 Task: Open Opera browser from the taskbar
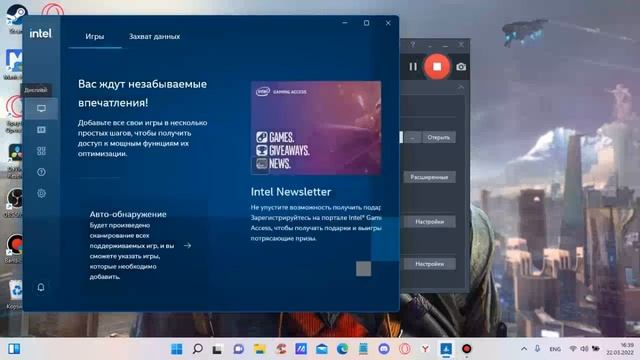pos(404,349)
